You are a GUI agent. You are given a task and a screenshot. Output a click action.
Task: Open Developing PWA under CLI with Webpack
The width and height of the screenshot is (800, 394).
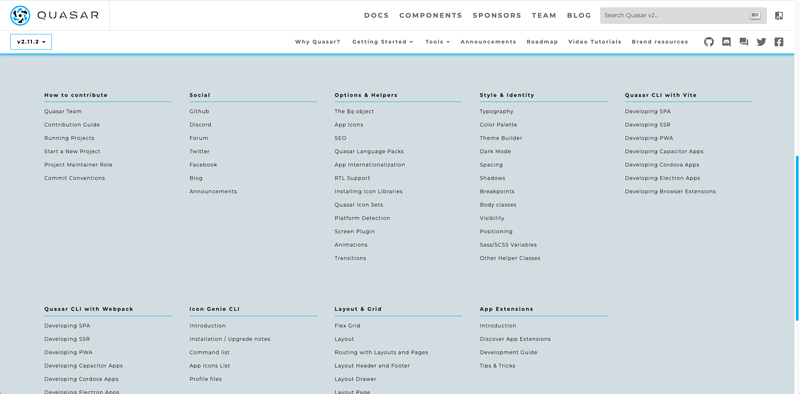click(68, 352)
